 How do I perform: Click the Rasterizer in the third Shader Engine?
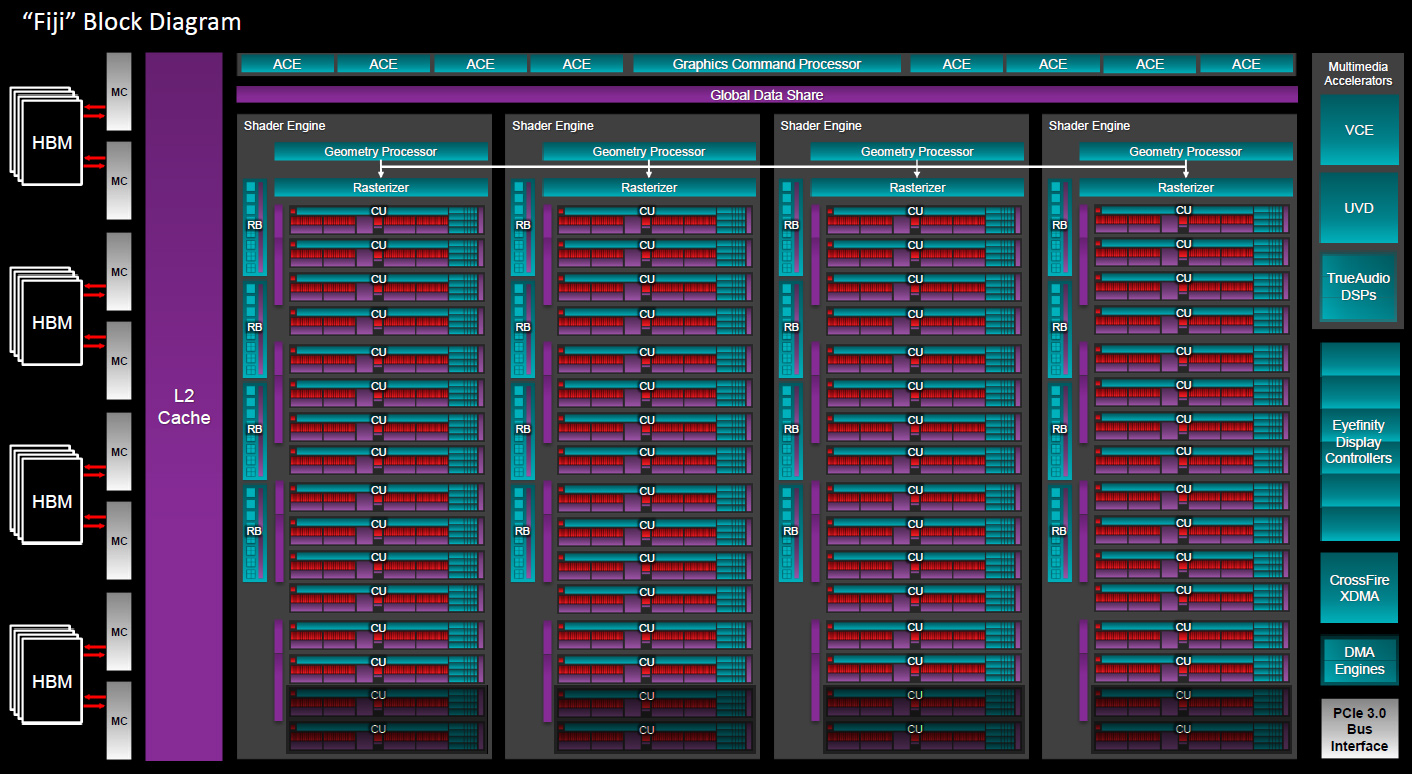coord(917,188)
